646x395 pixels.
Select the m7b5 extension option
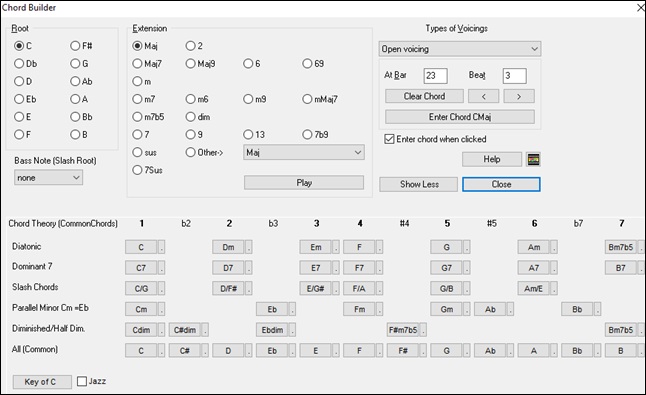point(148,117)
